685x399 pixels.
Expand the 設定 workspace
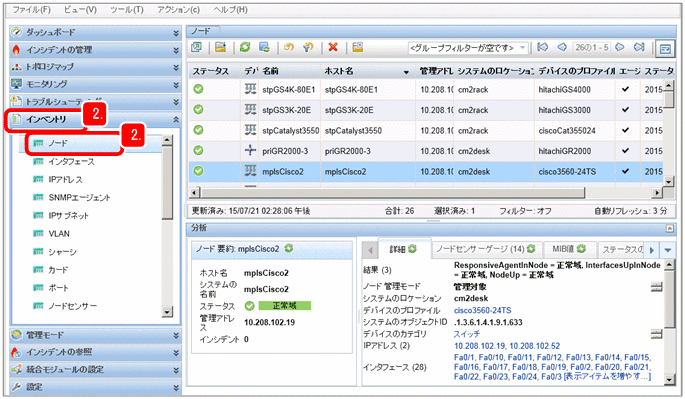coord(176,387)
